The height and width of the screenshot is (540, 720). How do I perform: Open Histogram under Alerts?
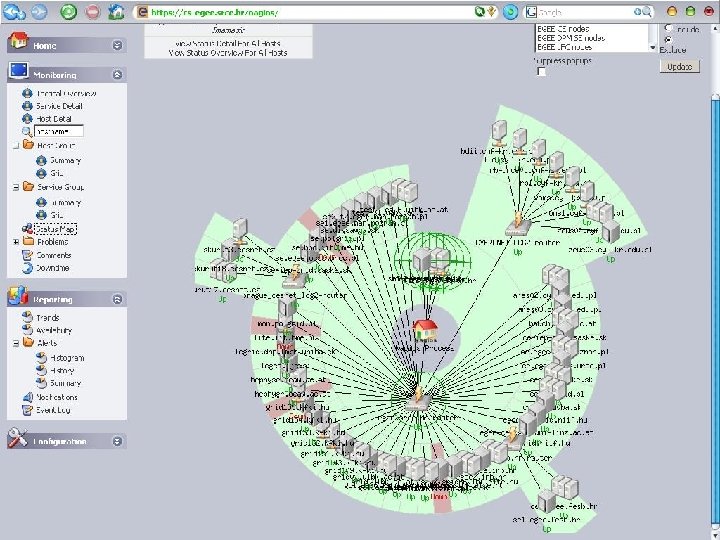click(67, 358)
